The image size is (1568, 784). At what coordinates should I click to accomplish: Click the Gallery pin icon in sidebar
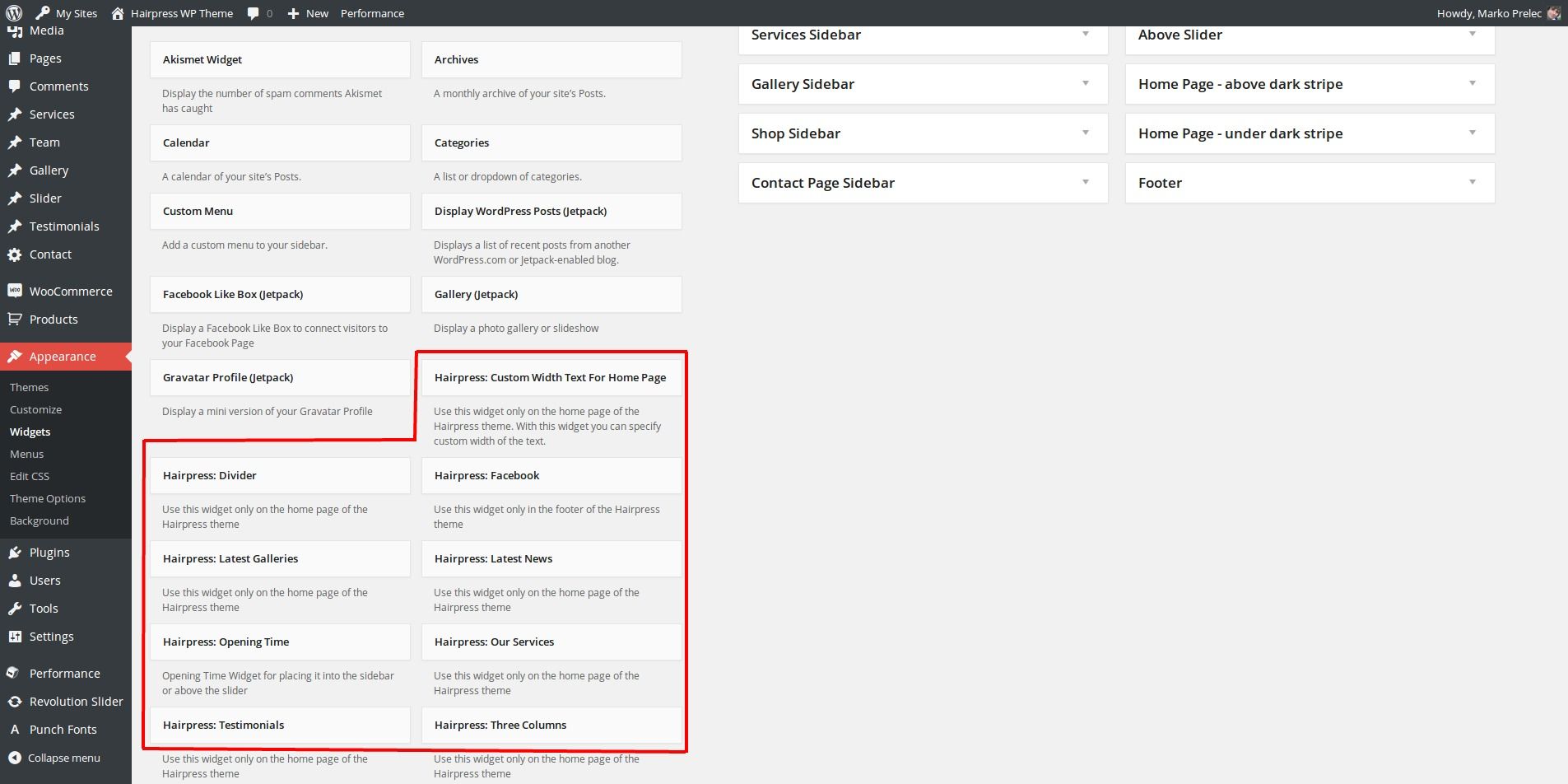point(15,170)
